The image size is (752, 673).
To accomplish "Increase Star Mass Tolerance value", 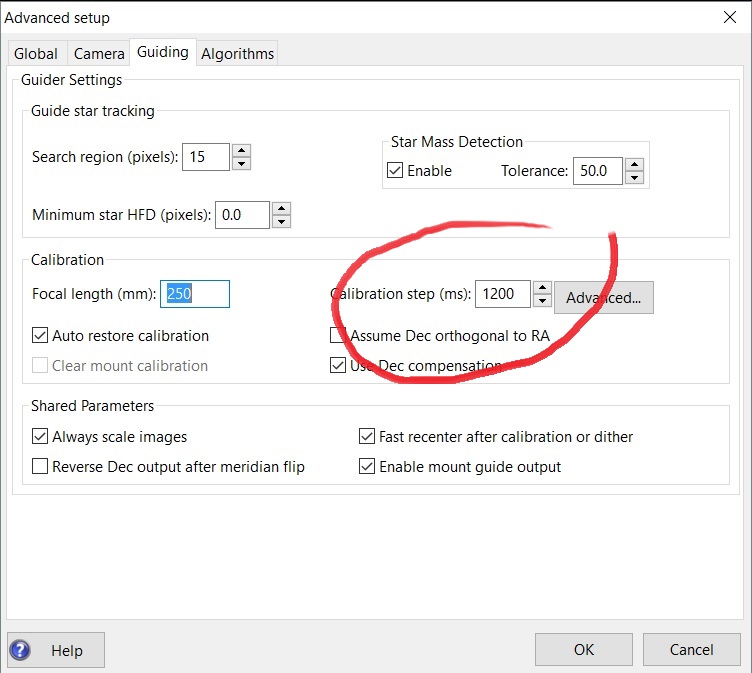I will tap(634, 164).
